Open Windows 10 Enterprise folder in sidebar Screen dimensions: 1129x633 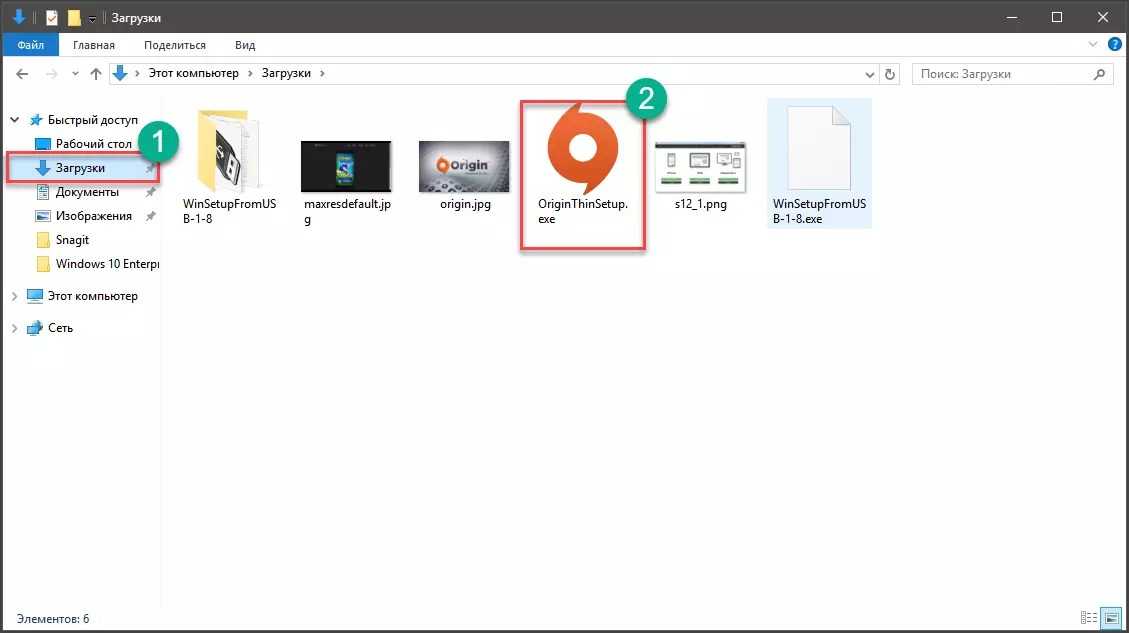click(x=107, y=264)
